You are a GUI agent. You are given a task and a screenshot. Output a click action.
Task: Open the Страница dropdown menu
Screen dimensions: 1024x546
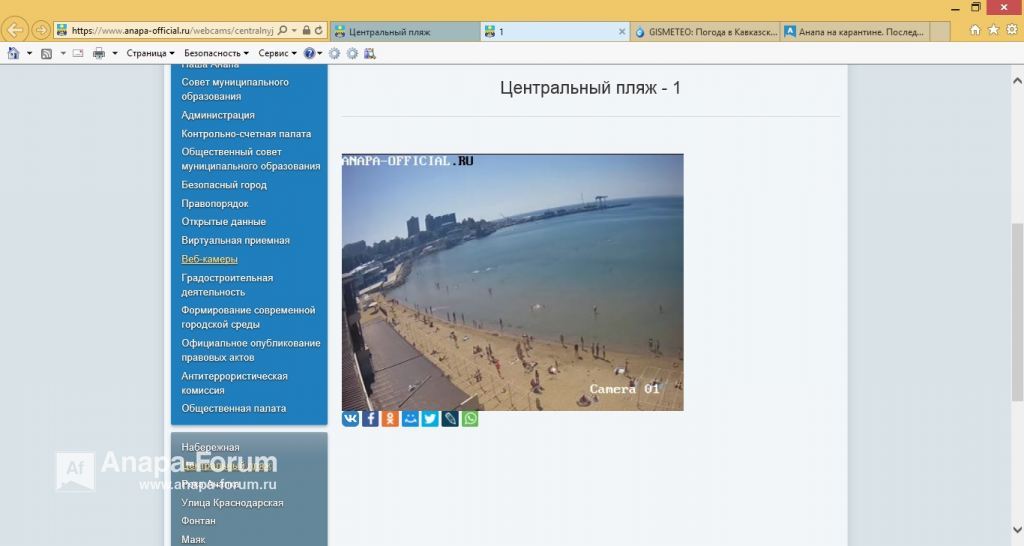tap(150, 54)
